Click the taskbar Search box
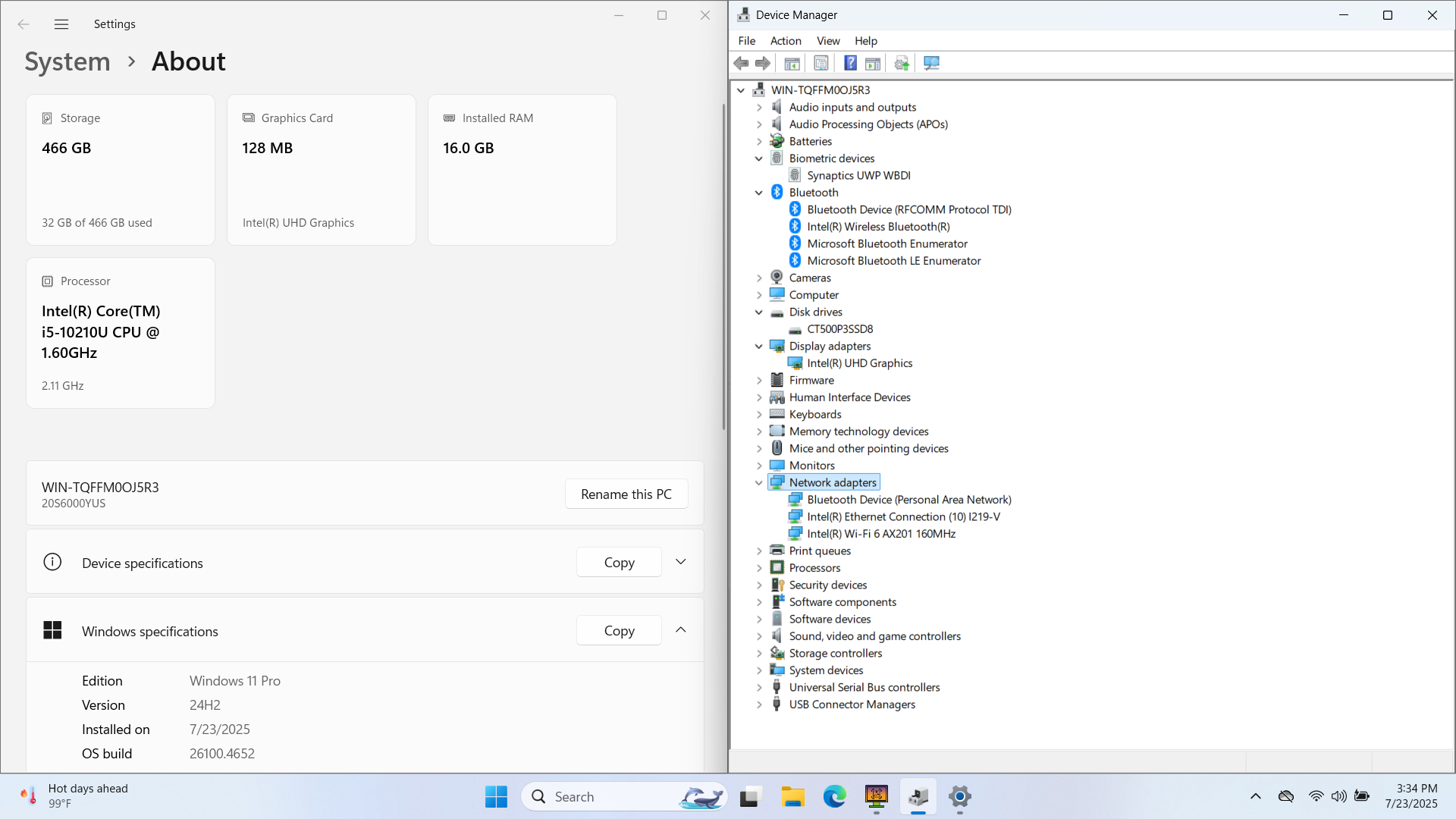 pyautogui.click(x=623, y=796)
